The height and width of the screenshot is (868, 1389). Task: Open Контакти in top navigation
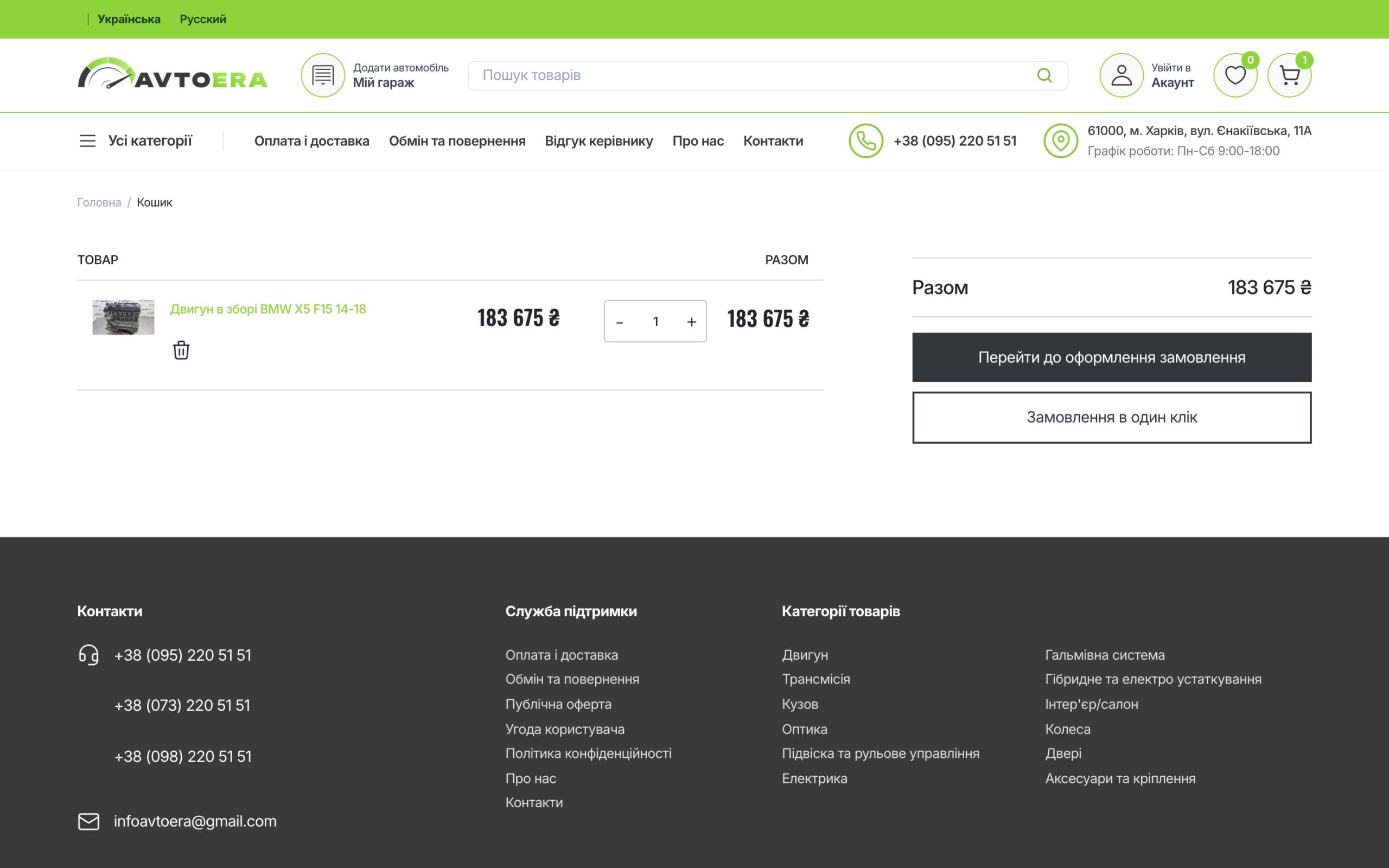pyautogui.click(x=773, y=141)
